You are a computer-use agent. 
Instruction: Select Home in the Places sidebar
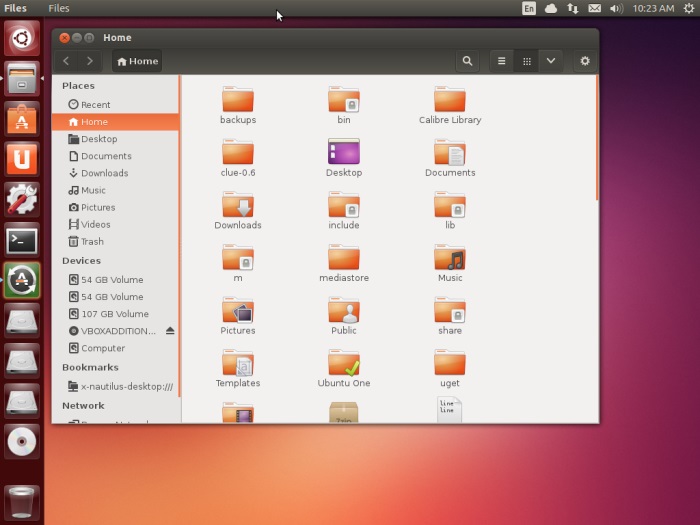[116, 121]
